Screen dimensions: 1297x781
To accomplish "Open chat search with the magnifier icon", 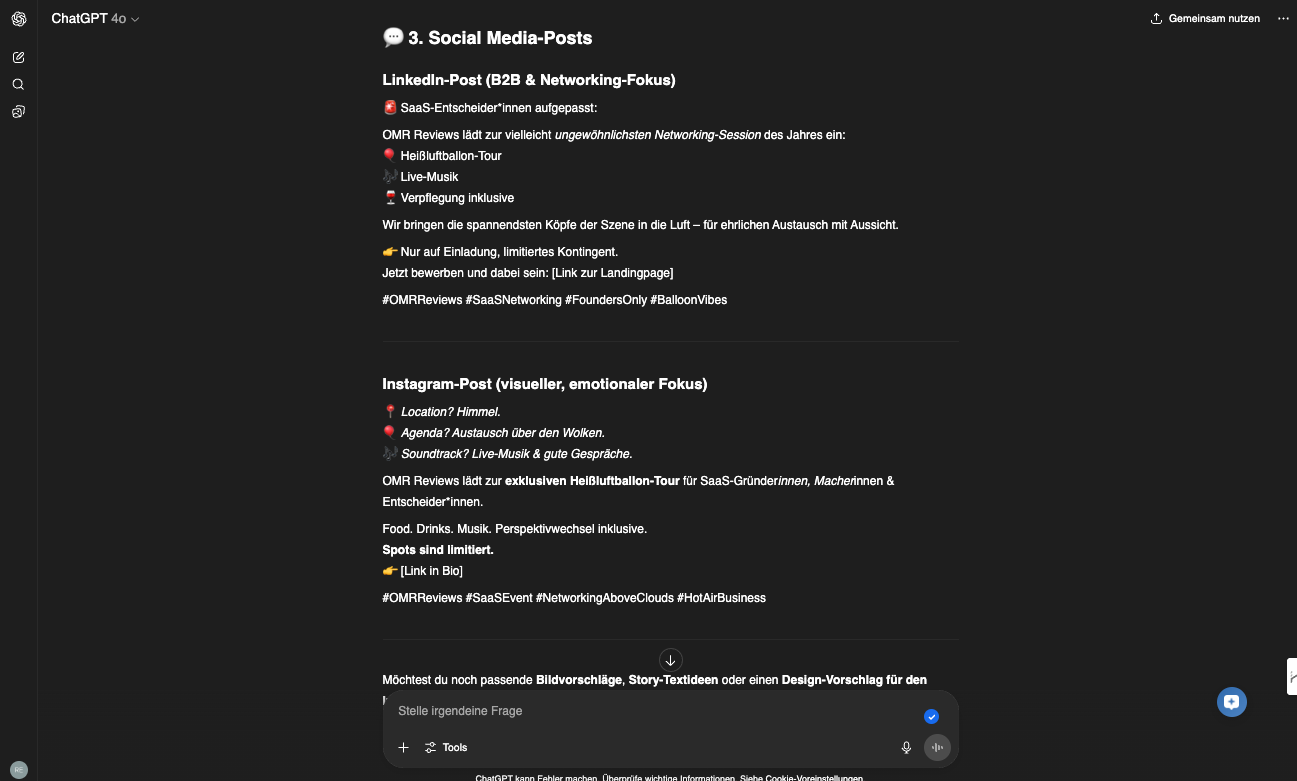I will click(18, 84).
